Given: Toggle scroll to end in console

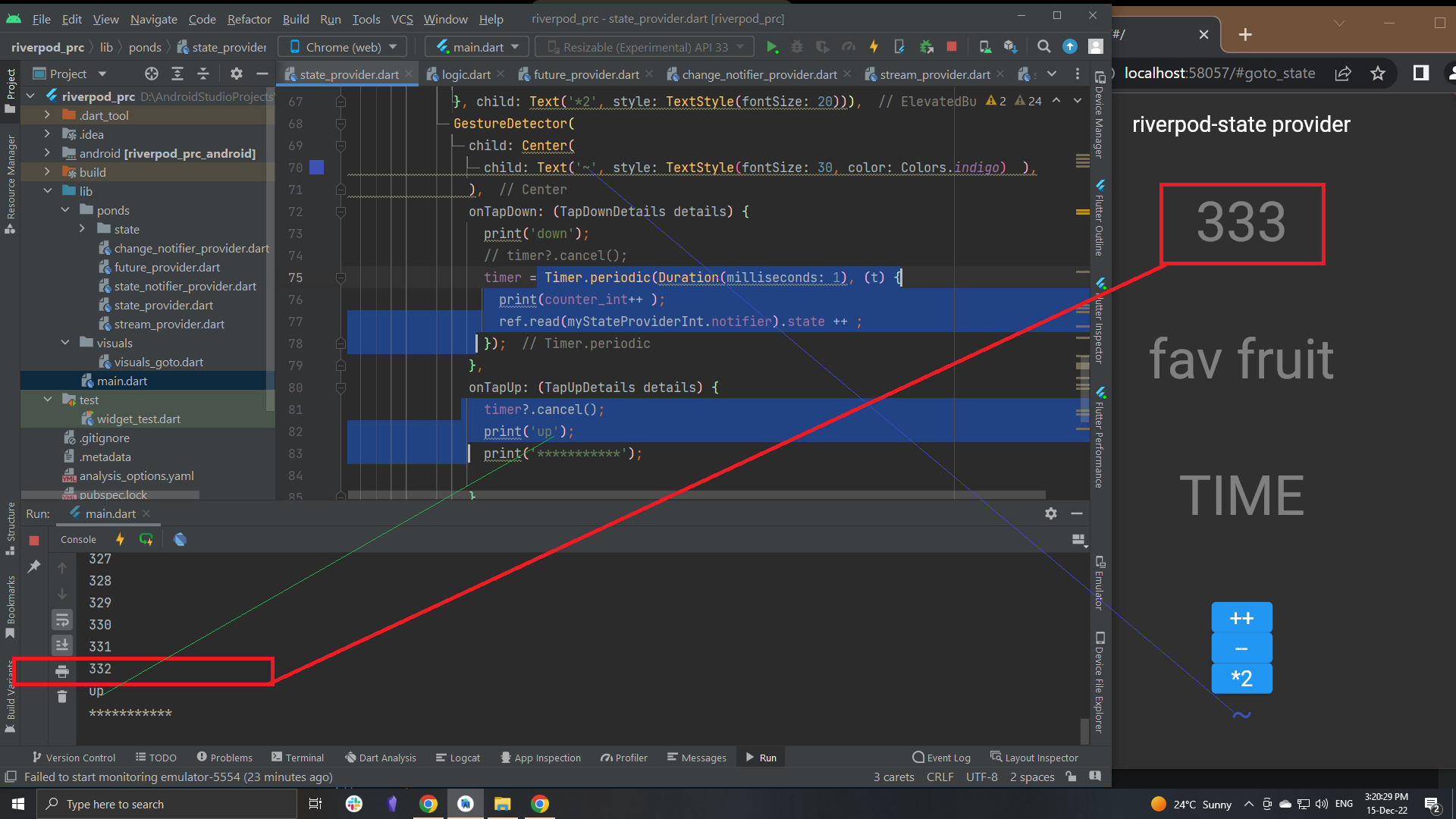Looking at the screenshot, I should pyautogui.click(x=62, y=645).
